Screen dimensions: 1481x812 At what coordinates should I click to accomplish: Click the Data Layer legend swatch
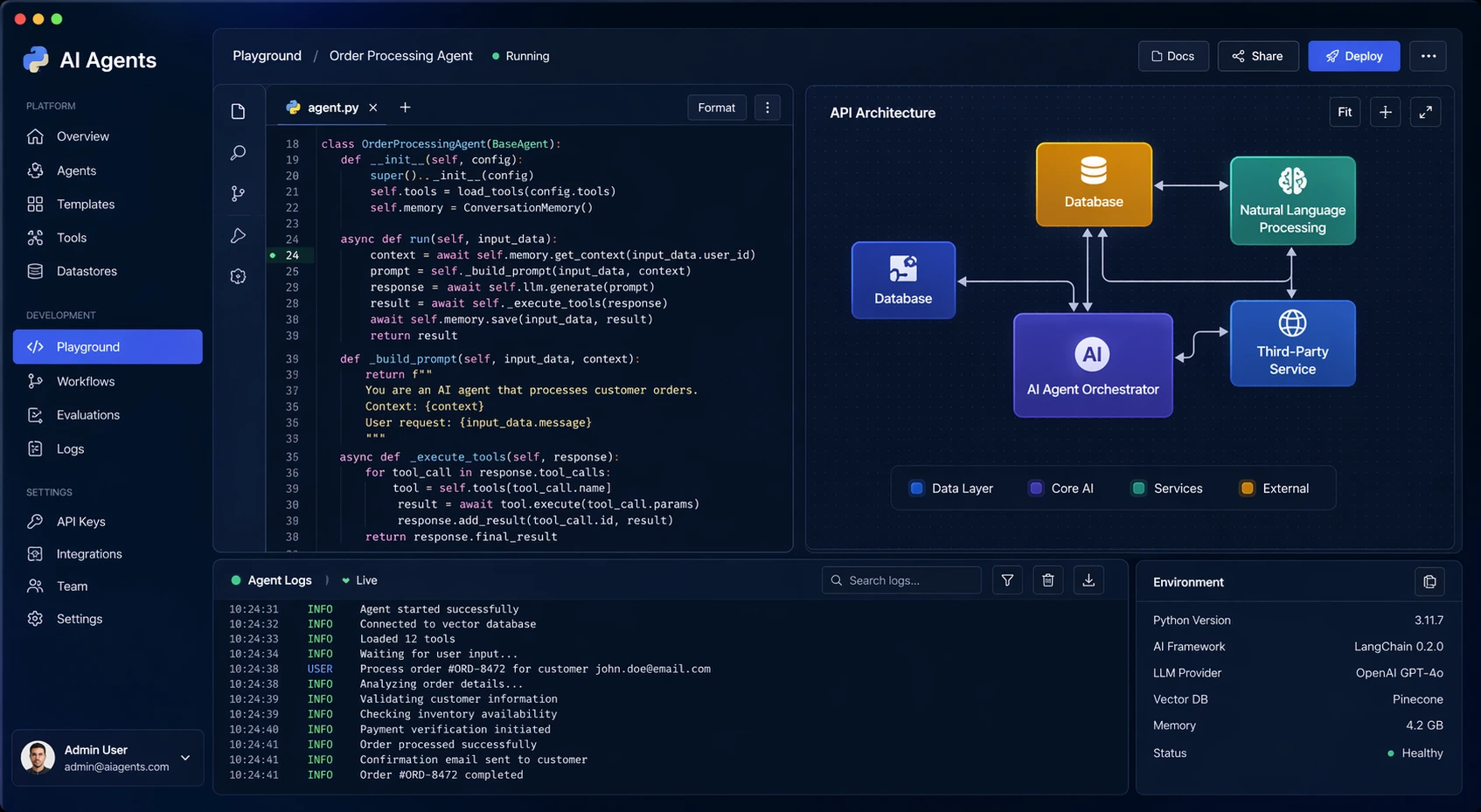[x=916, y=489]
